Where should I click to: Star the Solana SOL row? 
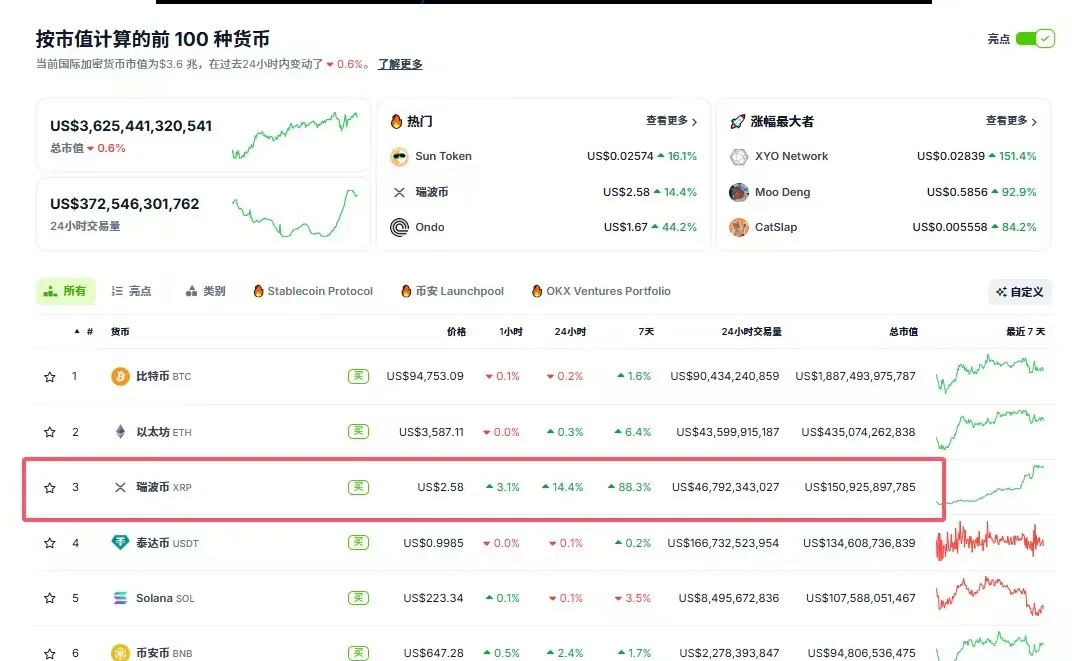coord(50,598)
